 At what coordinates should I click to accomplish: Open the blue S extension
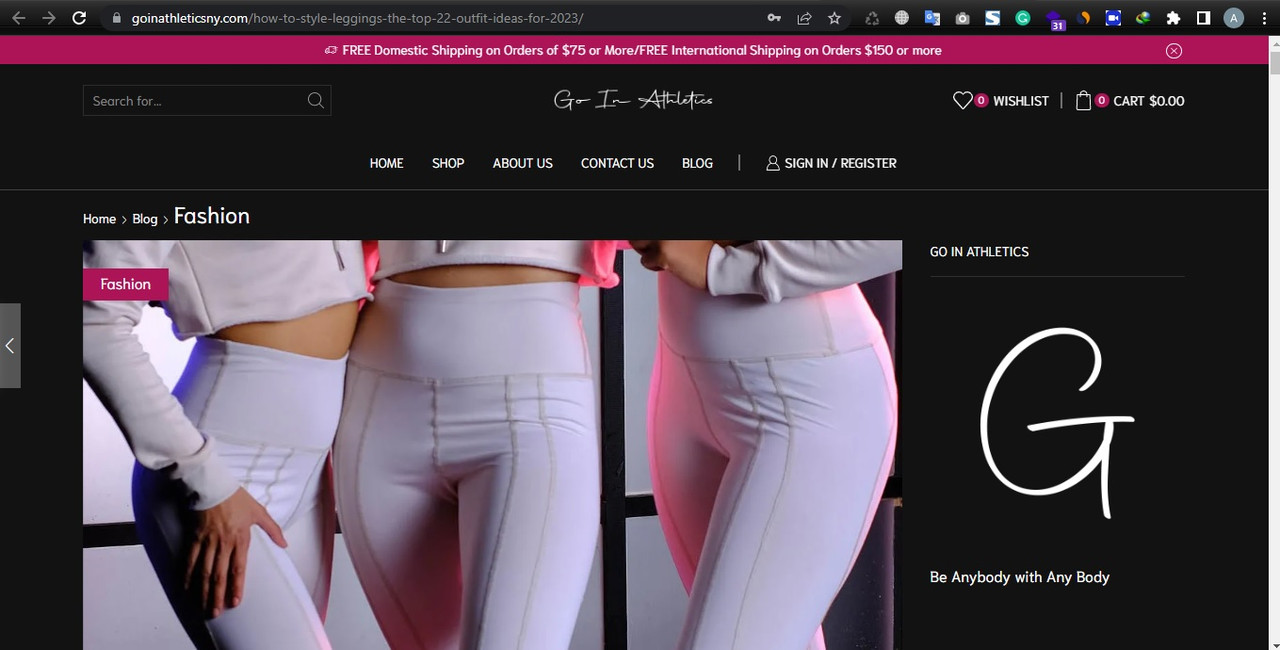click(992, 18)
